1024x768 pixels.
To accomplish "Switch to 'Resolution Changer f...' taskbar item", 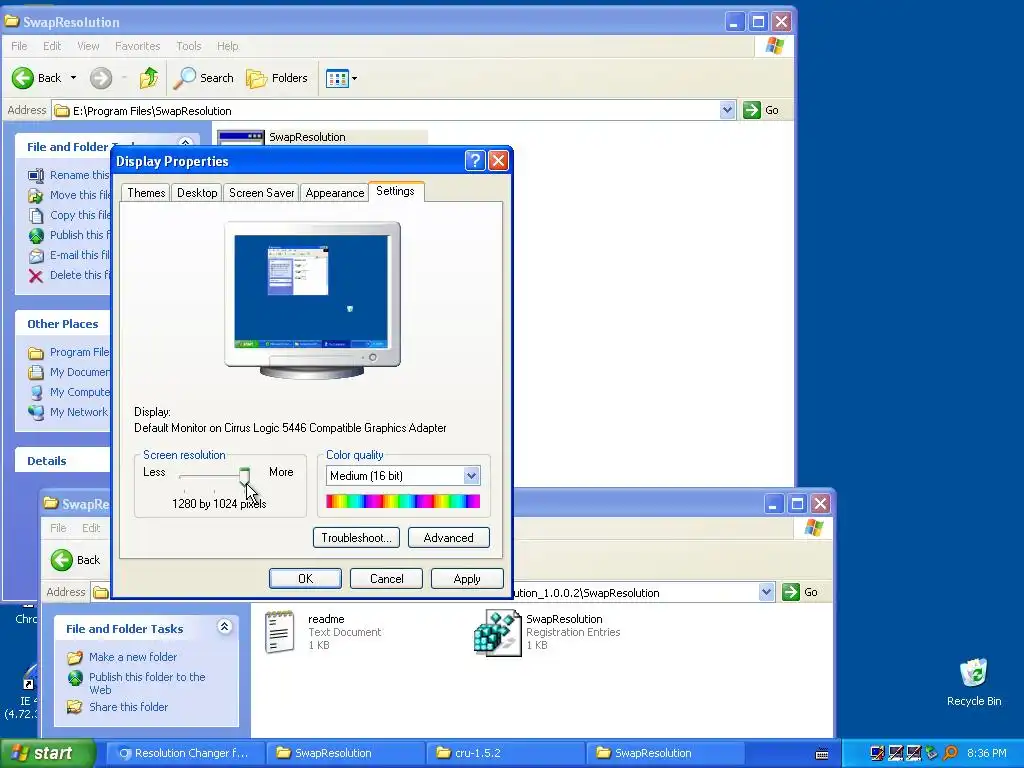I will pos(185,754).
